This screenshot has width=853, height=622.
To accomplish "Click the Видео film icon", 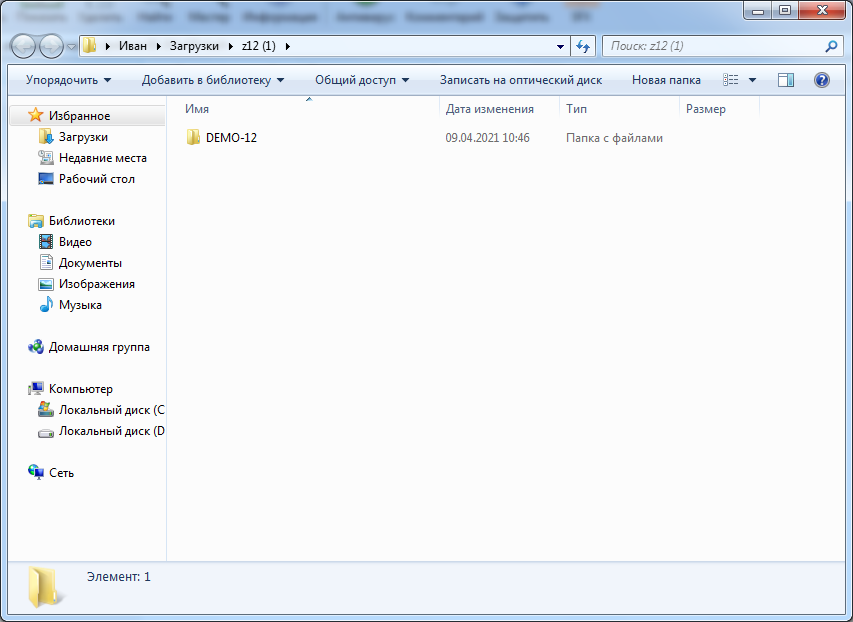I will pos(46,242).
